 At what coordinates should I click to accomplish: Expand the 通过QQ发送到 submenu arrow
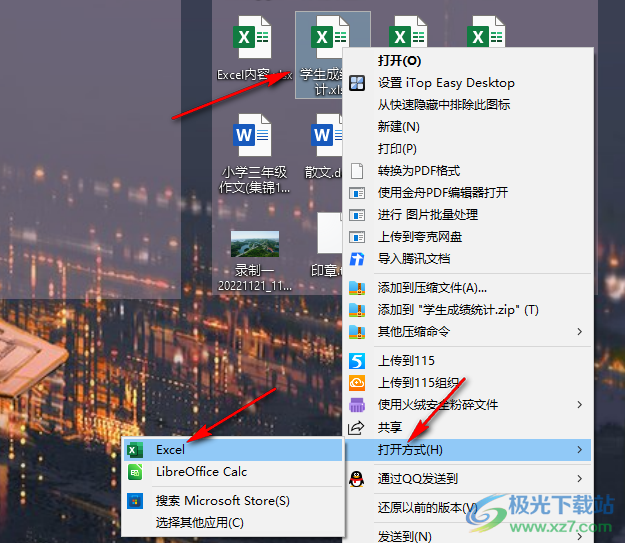coord(580,478)
